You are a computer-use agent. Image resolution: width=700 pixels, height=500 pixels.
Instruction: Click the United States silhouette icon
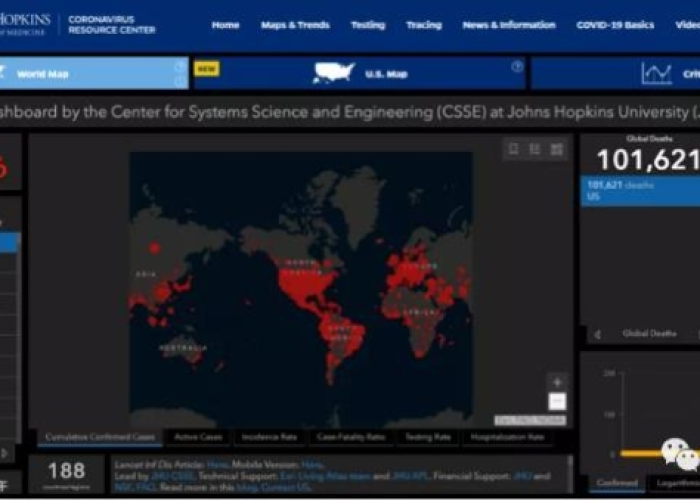(333, 73)
